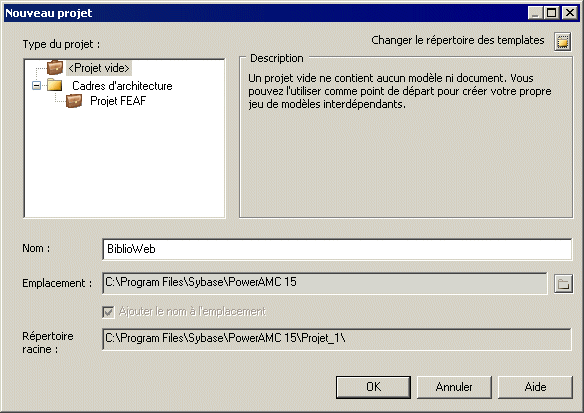Click inside the Nom text field
Viewport: 584px width, 413px height.
pos(337,249)
